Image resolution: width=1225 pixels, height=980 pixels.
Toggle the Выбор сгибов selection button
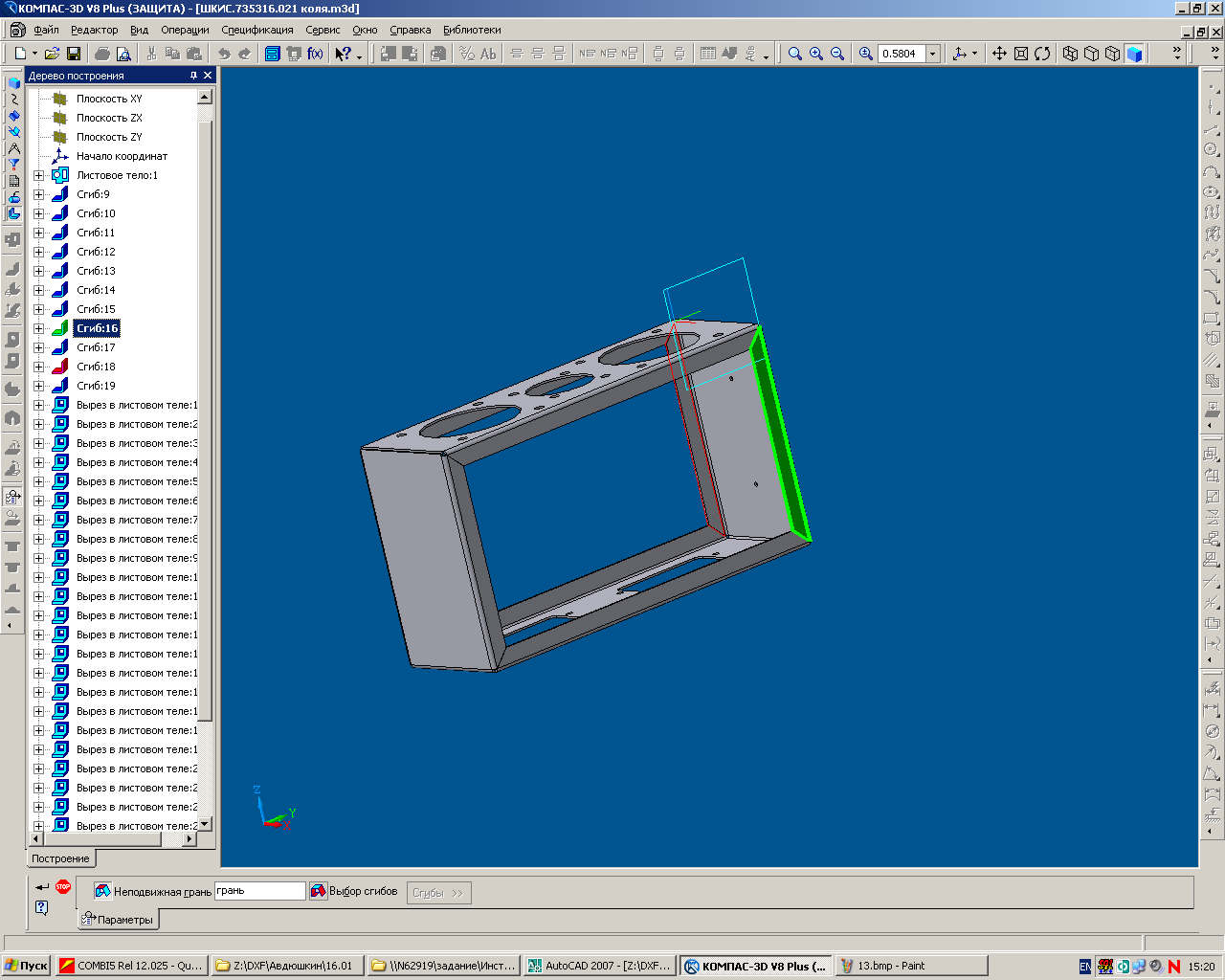click(318, 891)
